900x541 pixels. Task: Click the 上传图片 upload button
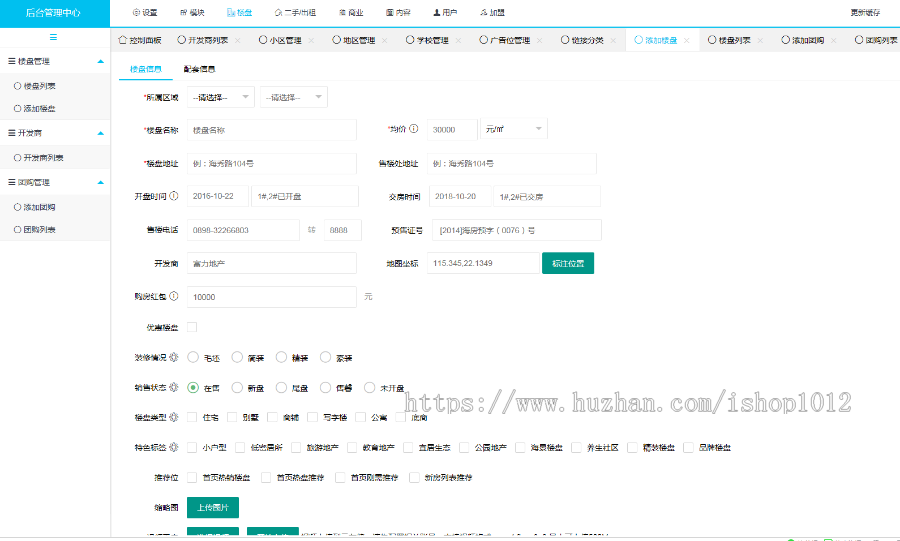click(x=213, y=507)
